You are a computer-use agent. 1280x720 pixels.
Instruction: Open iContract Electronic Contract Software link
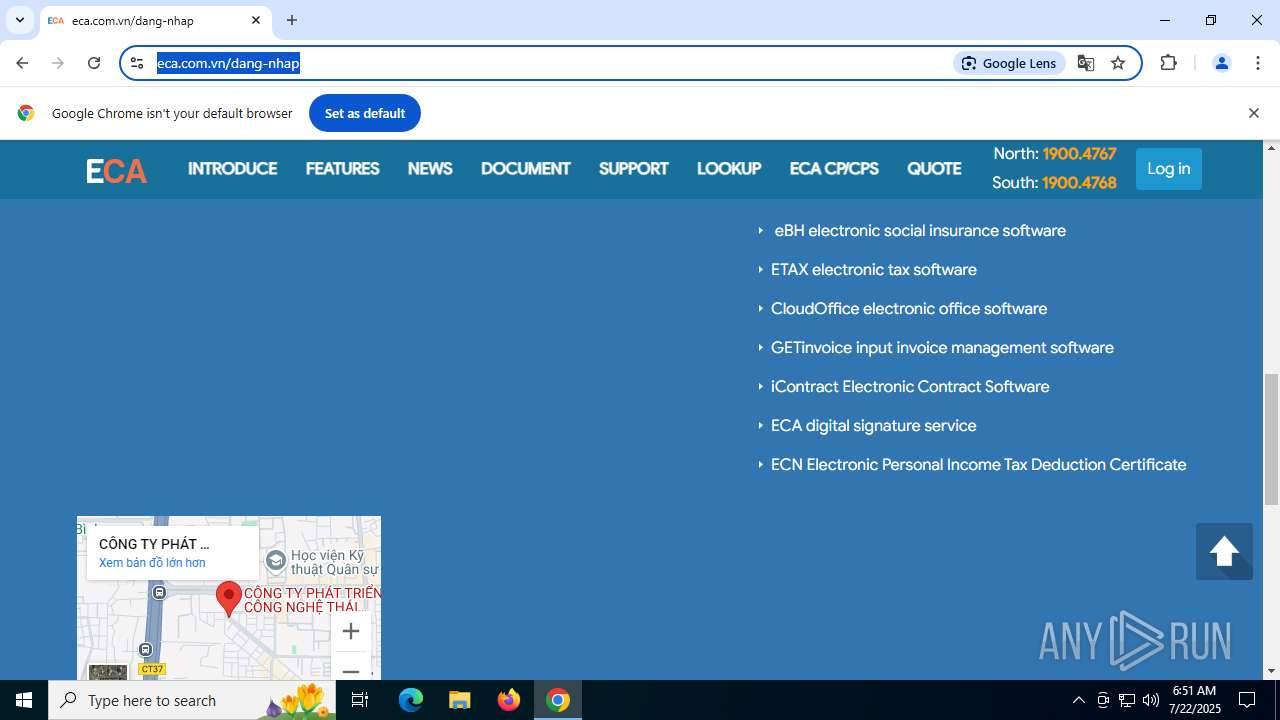coord(910,387)
